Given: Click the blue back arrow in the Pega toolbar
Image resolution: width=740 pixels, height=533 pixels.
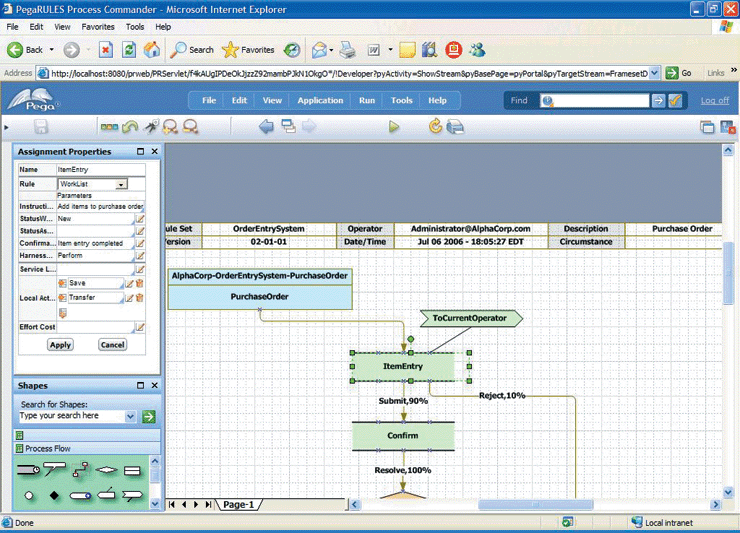Looking at the screenshot, I should (266, 126).
